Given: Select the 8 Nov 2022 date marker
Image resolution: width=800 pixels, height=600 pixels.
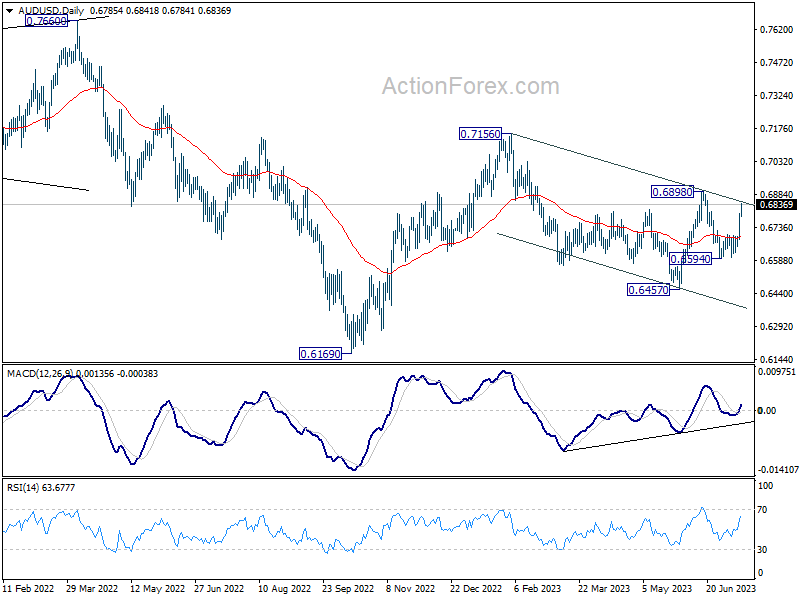Looking at the screenshot, I should (411, 588).
